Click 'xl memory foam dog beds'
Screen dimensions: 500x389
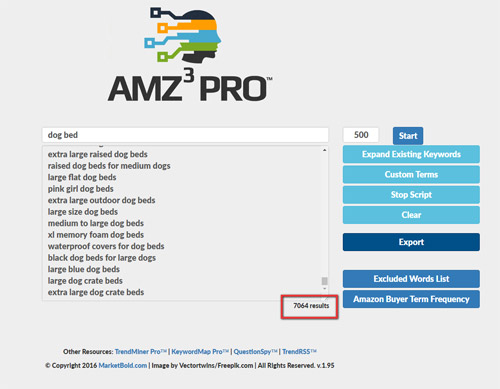(x=96, y=235)
